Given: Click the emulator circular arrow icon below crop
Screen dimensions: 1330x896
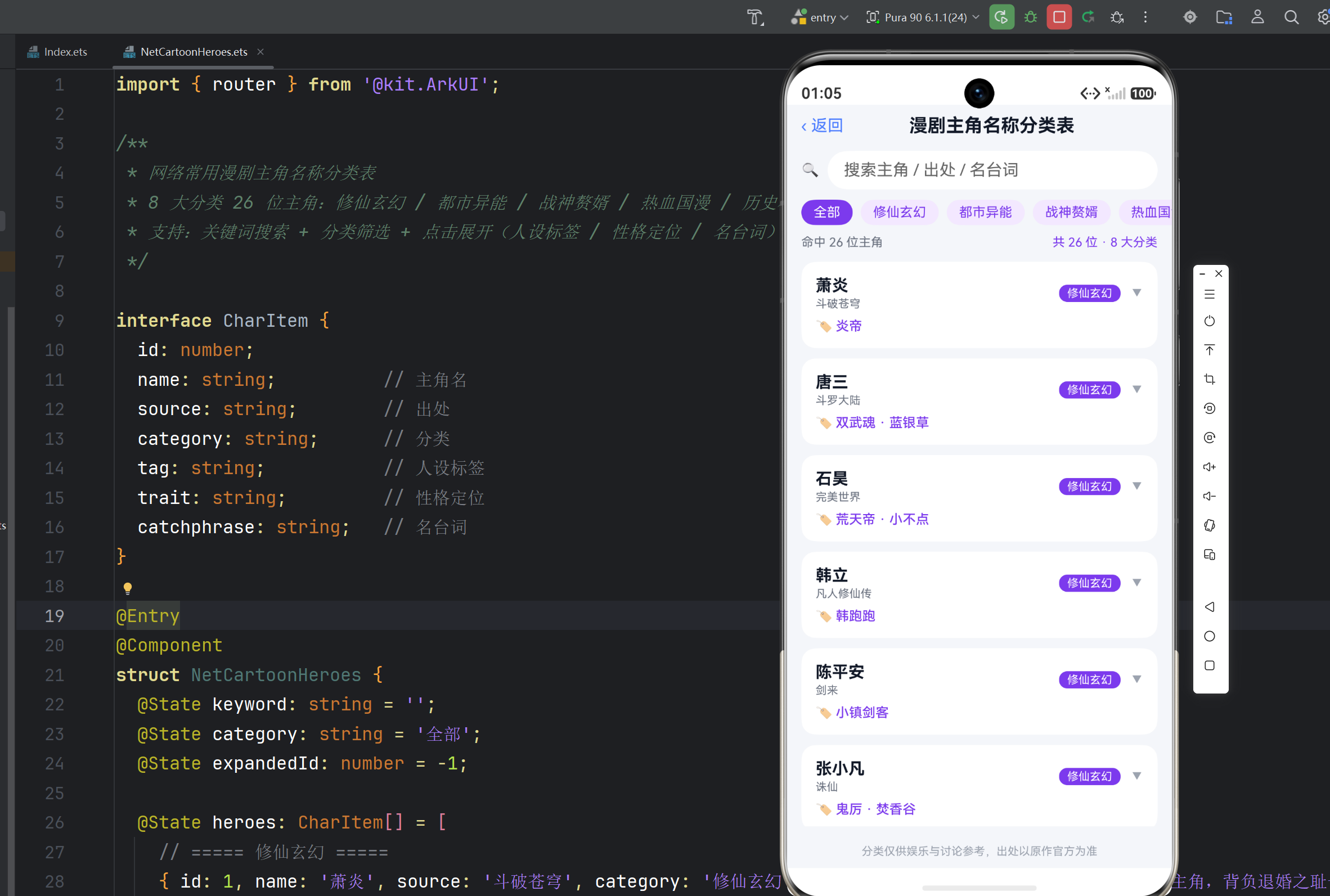Looking at the screenshot, I should (x=1210, y=408).
